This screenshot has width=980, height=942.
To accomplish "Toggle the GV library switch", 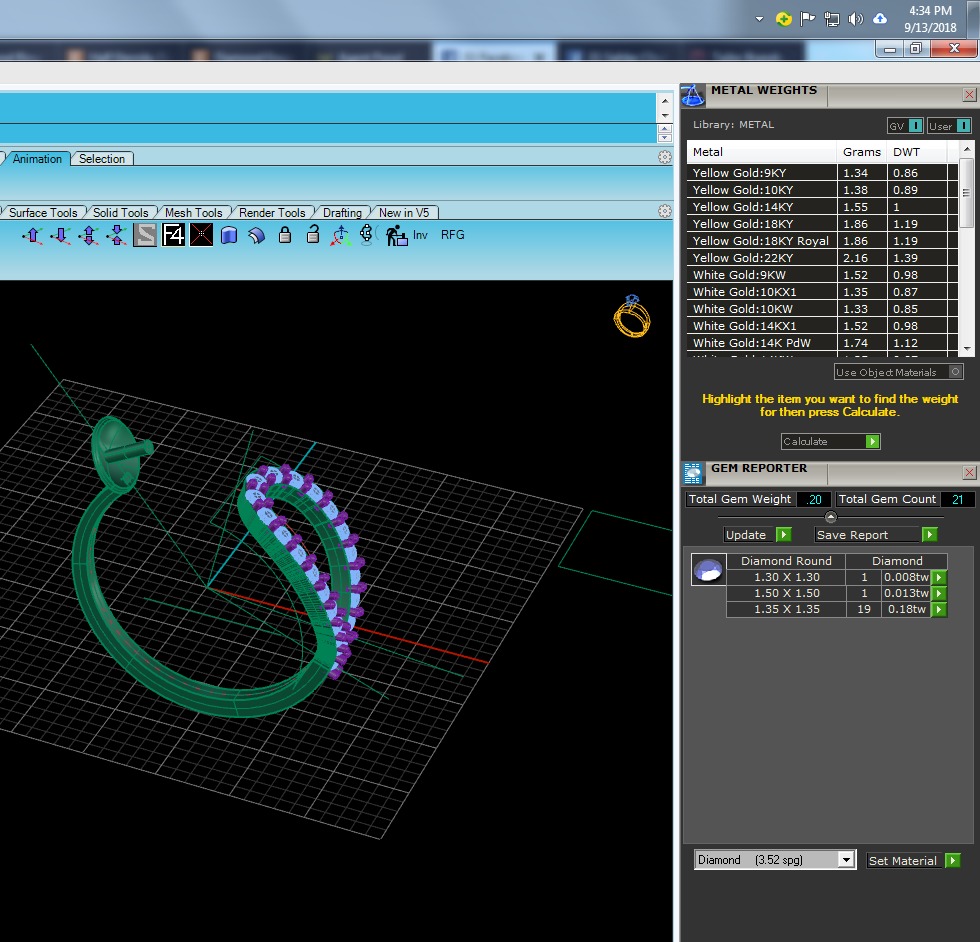I will (916, 126).
